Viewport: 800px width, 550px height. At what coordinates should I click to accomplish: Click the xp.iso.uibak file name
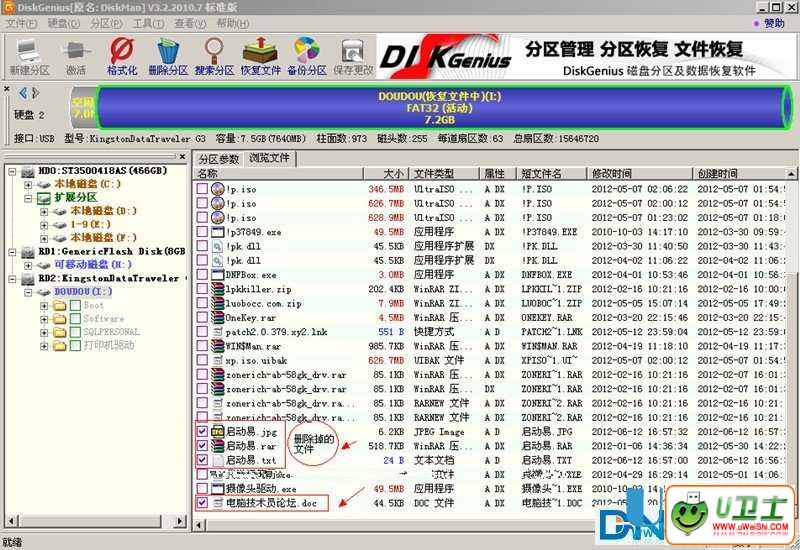click(x=256, y=361)
